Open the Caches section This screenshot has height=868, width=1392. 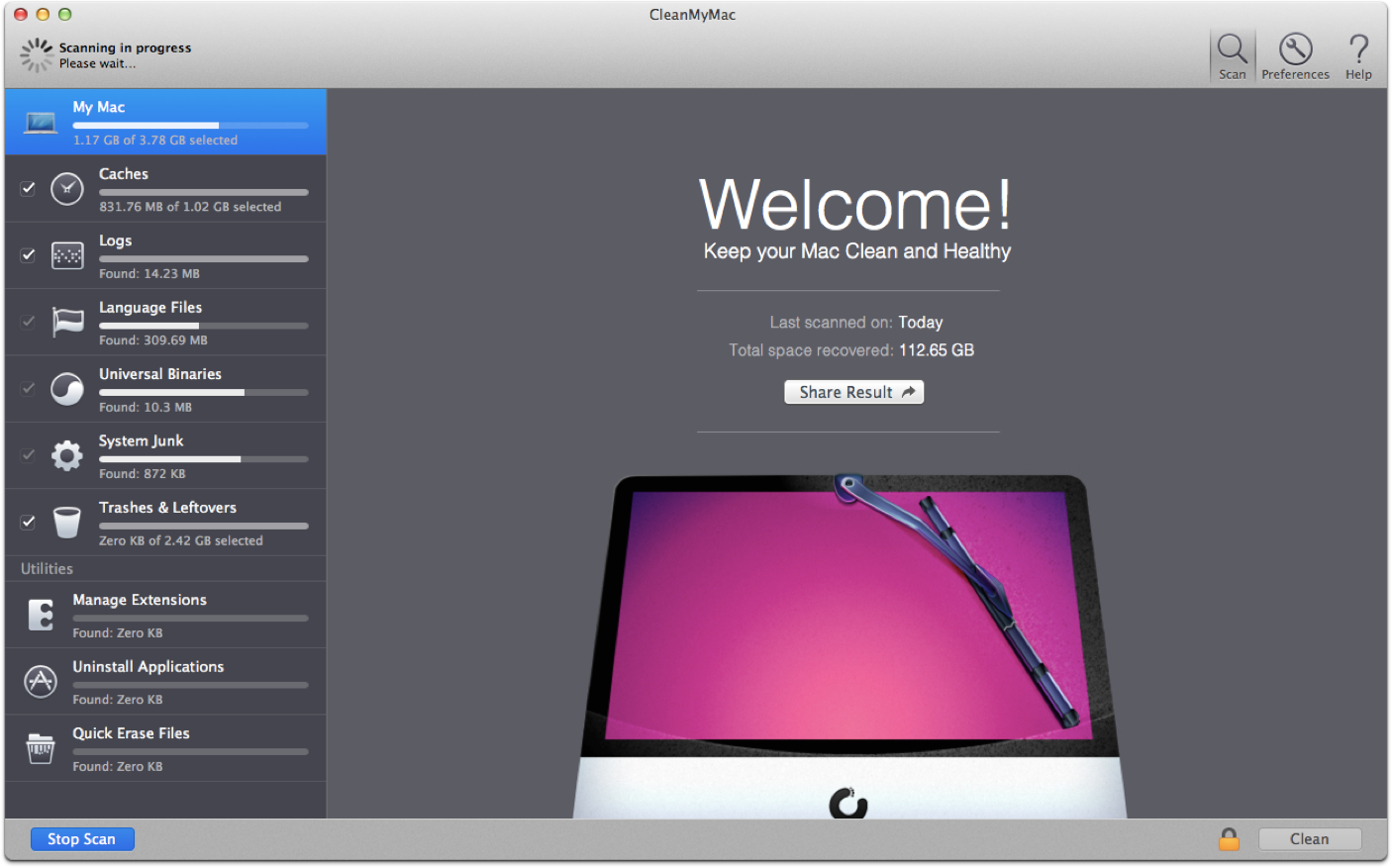pos(165,188)
